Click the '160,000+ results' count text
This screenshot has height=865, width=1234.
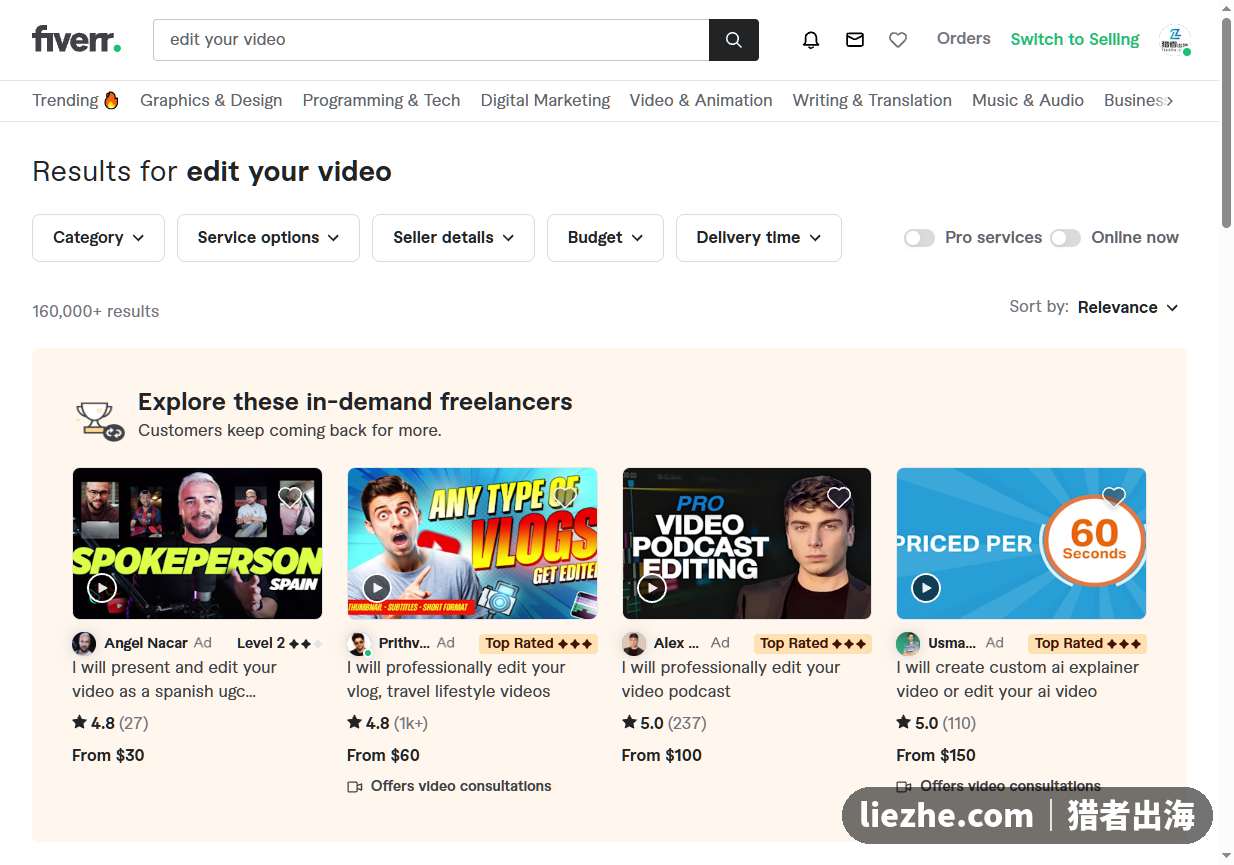coord(96,311)
